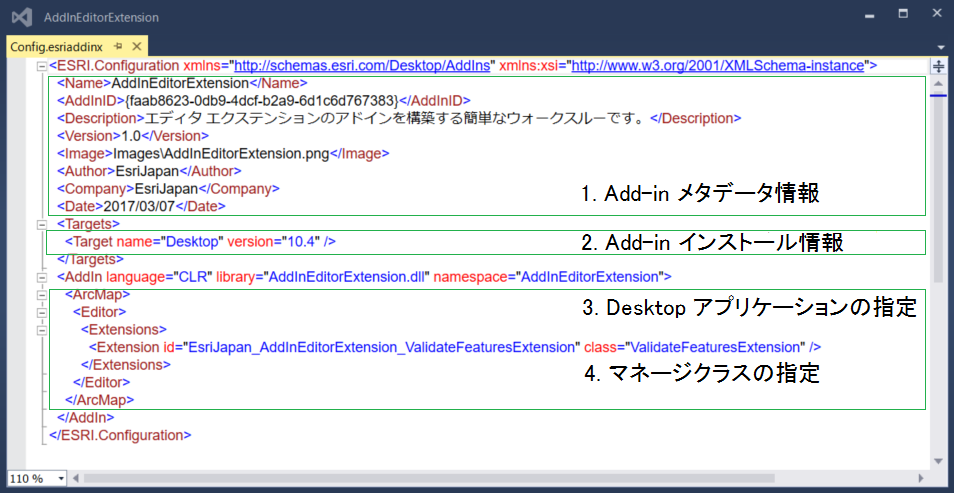Click the horizontal scrollbar left arrow

click(76, 479)
